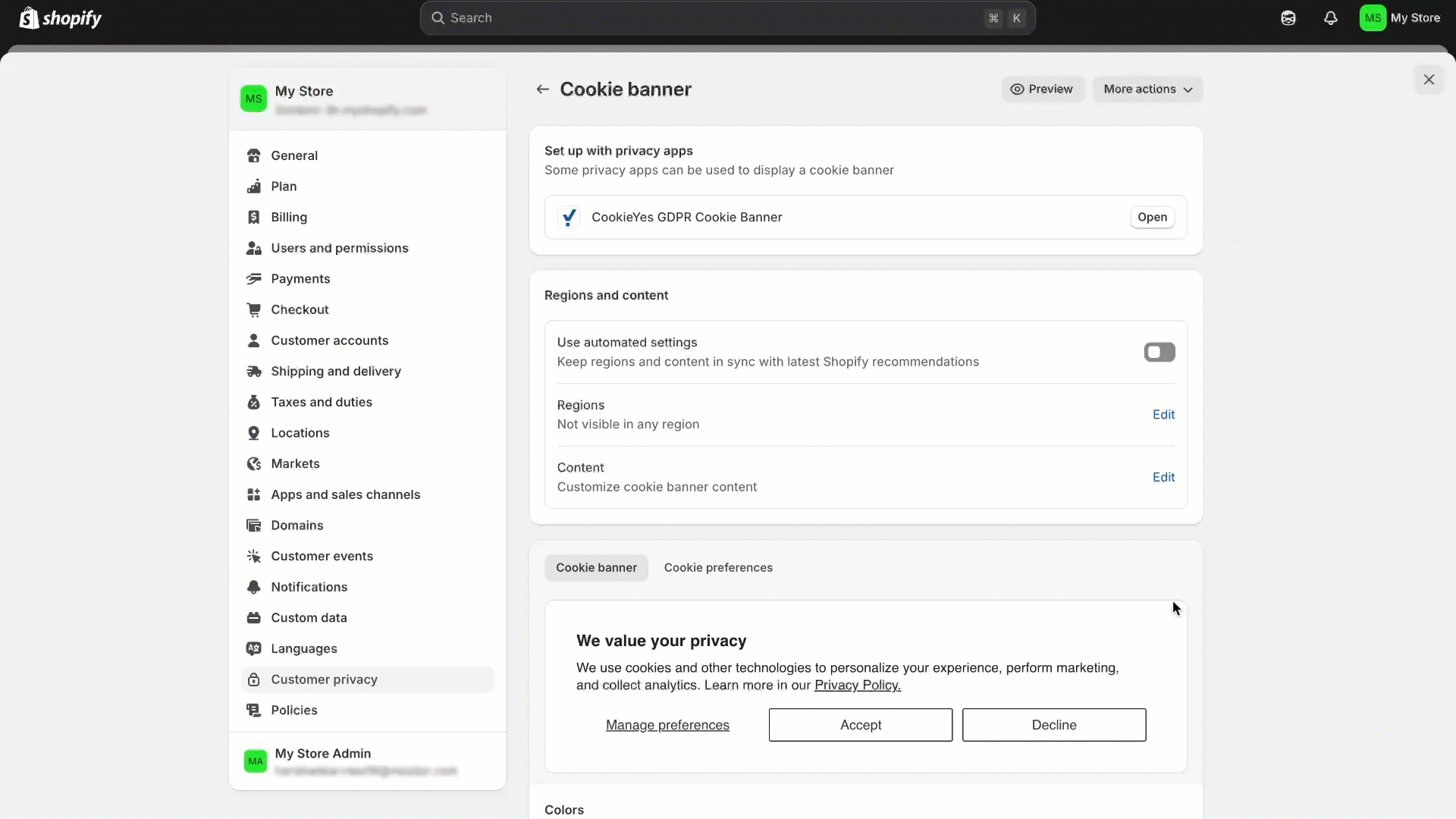
Task: Click the CookieYes app icon
Action: [569, 218]
